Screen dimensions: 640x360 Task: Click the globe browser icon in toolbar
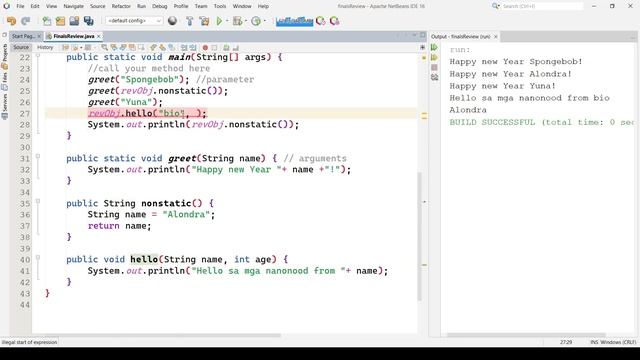(x=172, y=21)
